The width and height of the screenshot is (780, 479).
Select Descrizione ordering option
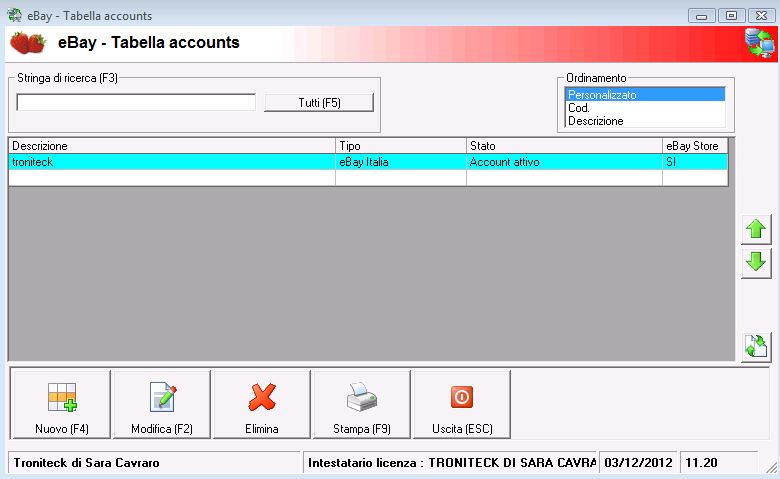coord(645,121)
